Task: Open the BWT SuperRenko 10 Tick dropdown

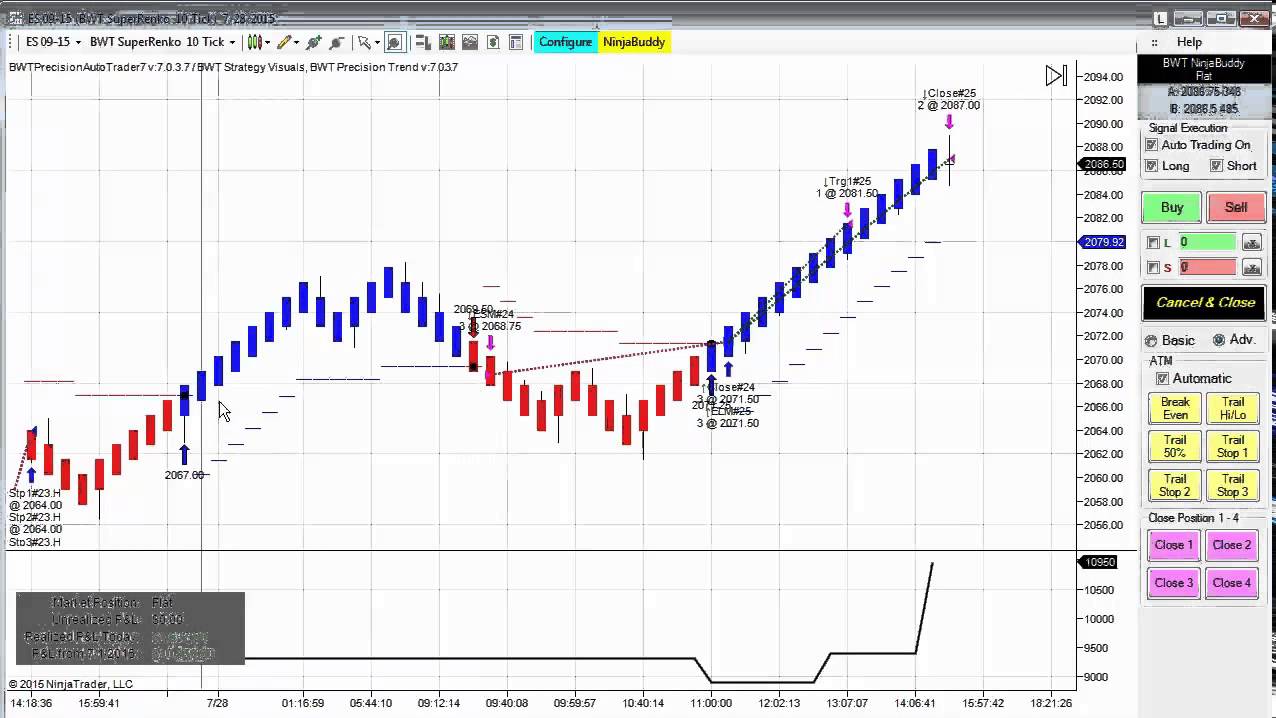Action: click(x=162, y=42)
